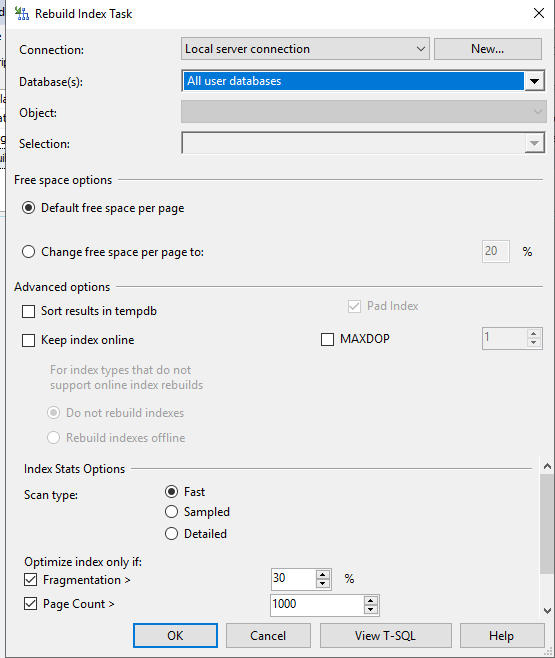Click the scroll up arrow near Index Stats Options
This screenshot has width=555, height=658.
point(547,466)
